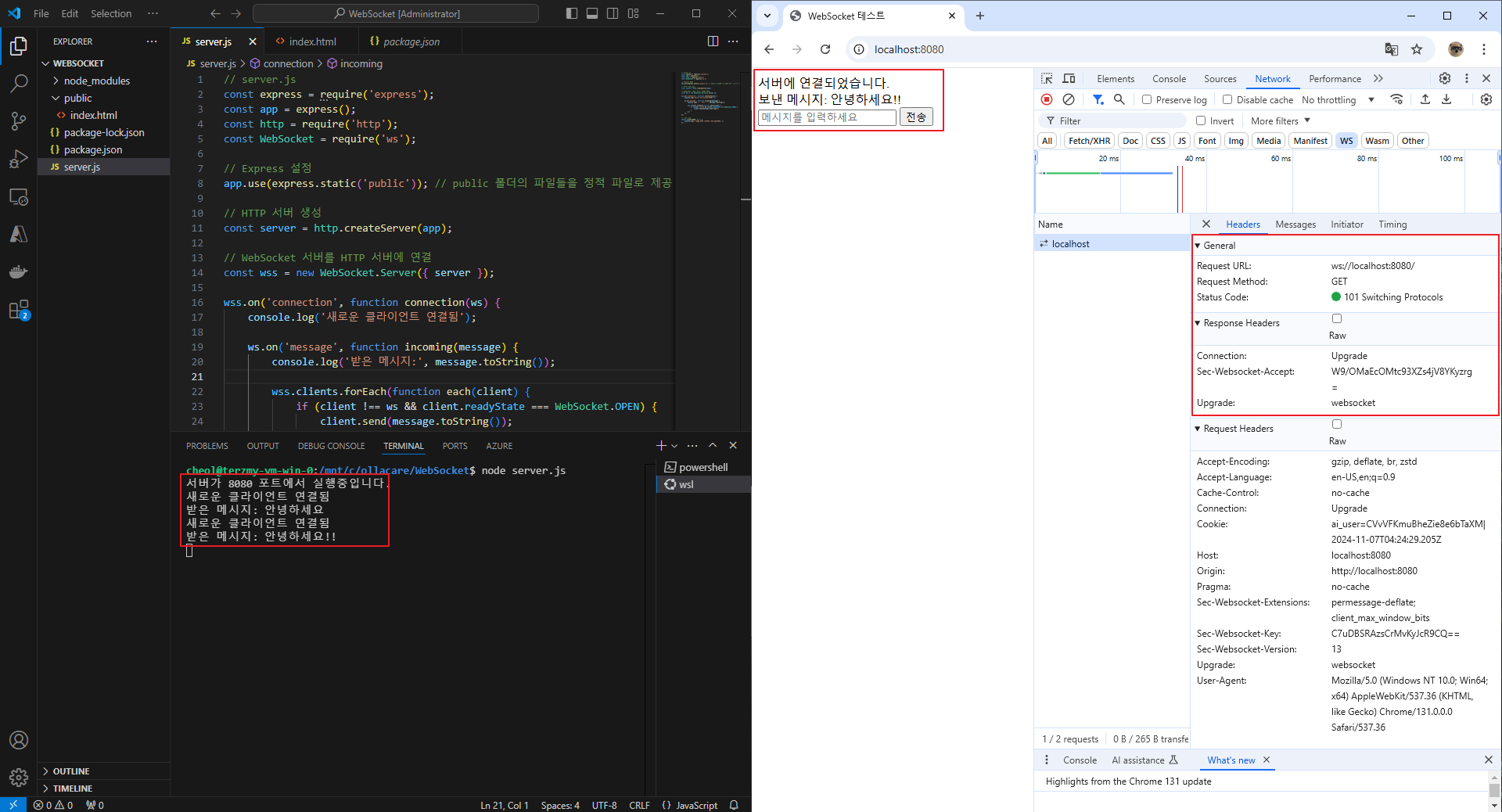This screenshot has width=1502, height=812.
Task: Open the PROBLEMS tab in VS Code panel
Action: [207, 446]
